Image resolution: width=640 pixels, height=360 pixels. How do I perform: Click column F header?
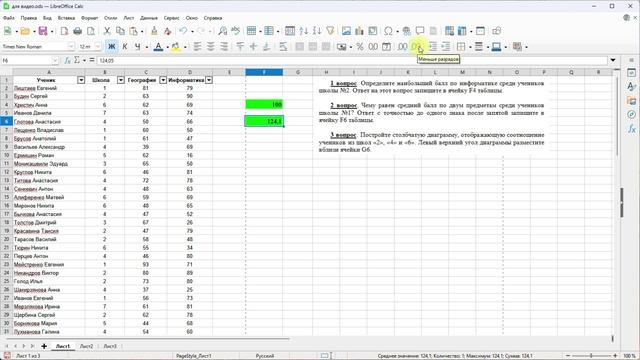coord(264,72)
